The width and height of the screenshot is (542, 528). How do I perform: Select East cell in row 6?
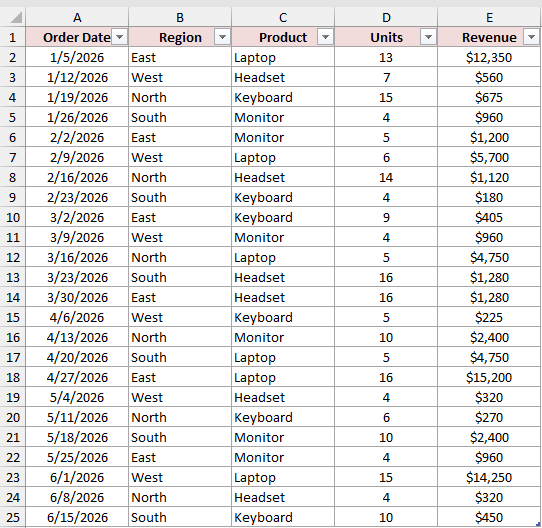tap(180, 137)
